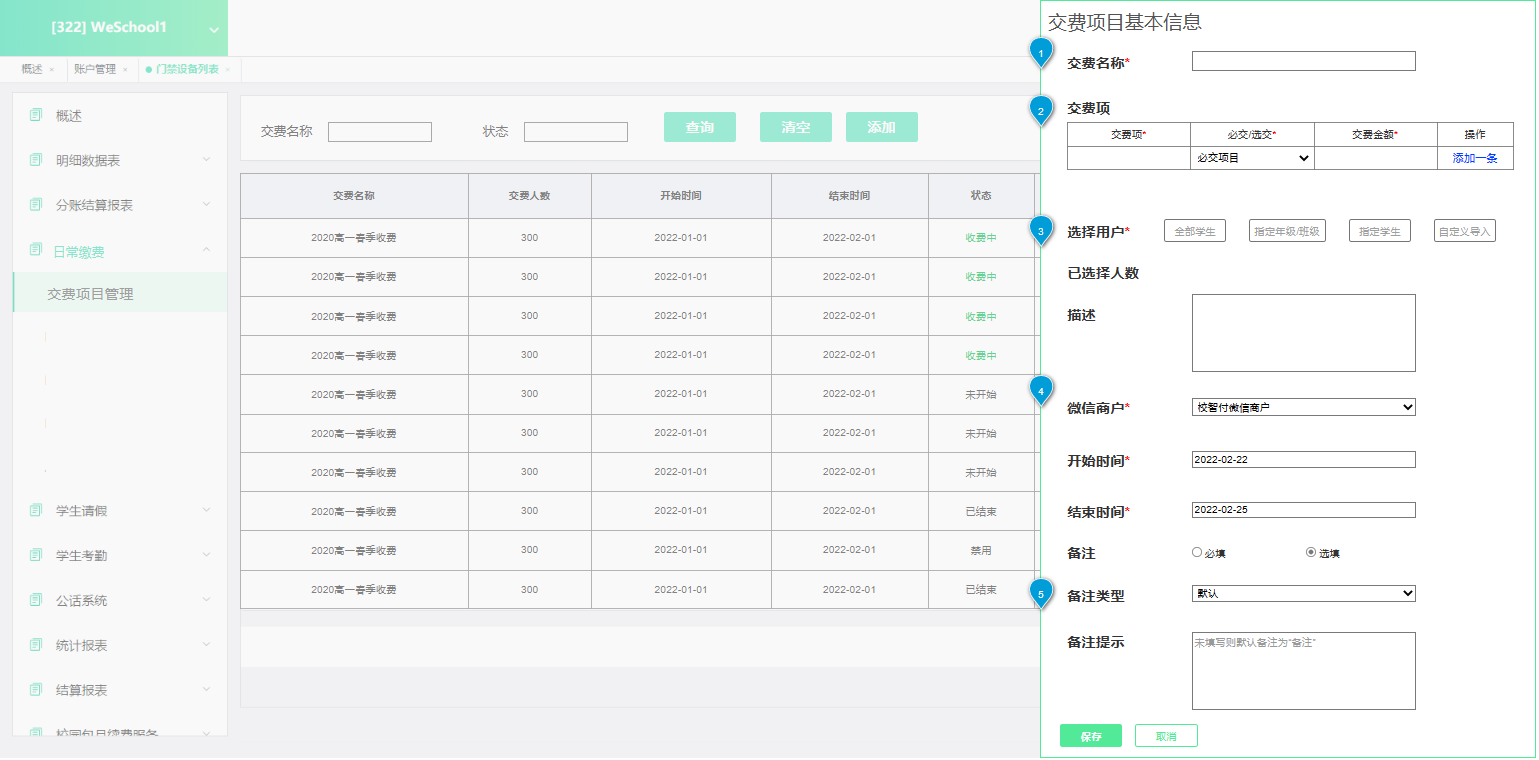
Task: Choose the 指定学生 user option
Action: (x=1380, y=231)
